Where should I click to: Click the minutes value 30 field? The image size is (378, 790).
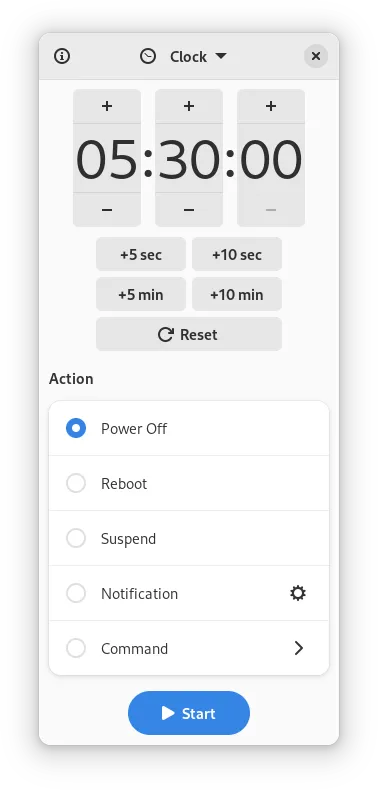click(x=189, y=159)
